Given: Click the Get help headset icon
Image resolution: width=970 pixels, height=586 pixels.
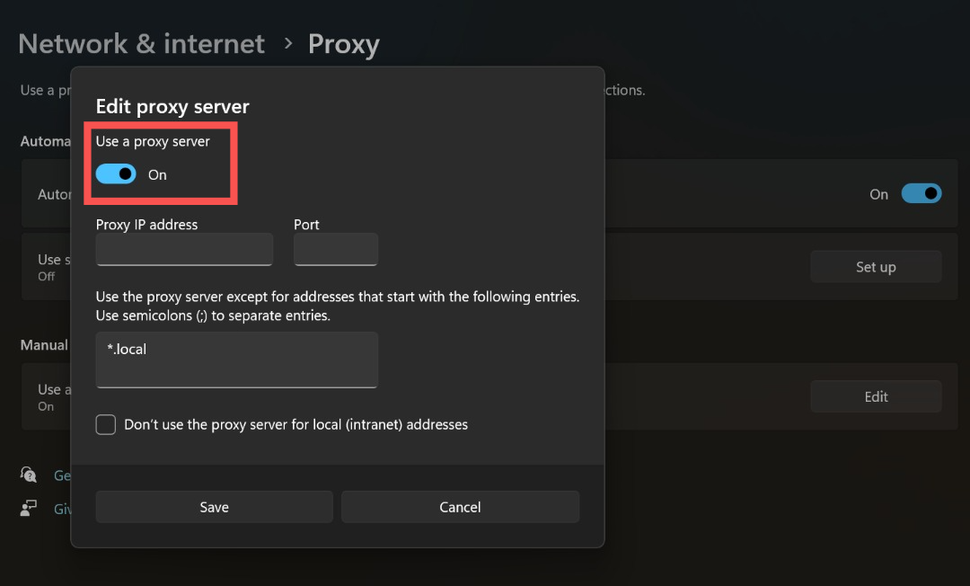Looking at the screenshot, I should tap(28, 475).
